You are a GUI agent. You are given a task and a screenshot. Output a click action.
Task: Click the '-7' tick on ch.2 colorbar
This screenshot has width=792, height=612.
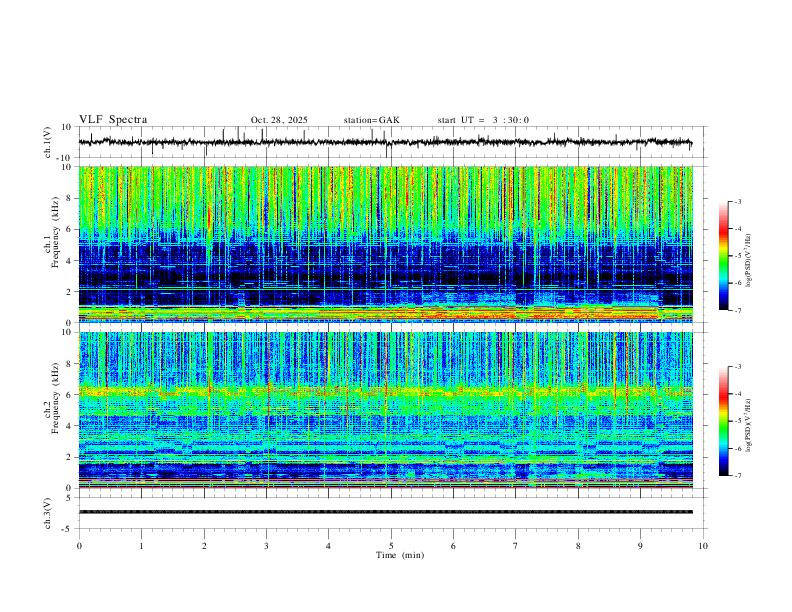pos(737,475)
